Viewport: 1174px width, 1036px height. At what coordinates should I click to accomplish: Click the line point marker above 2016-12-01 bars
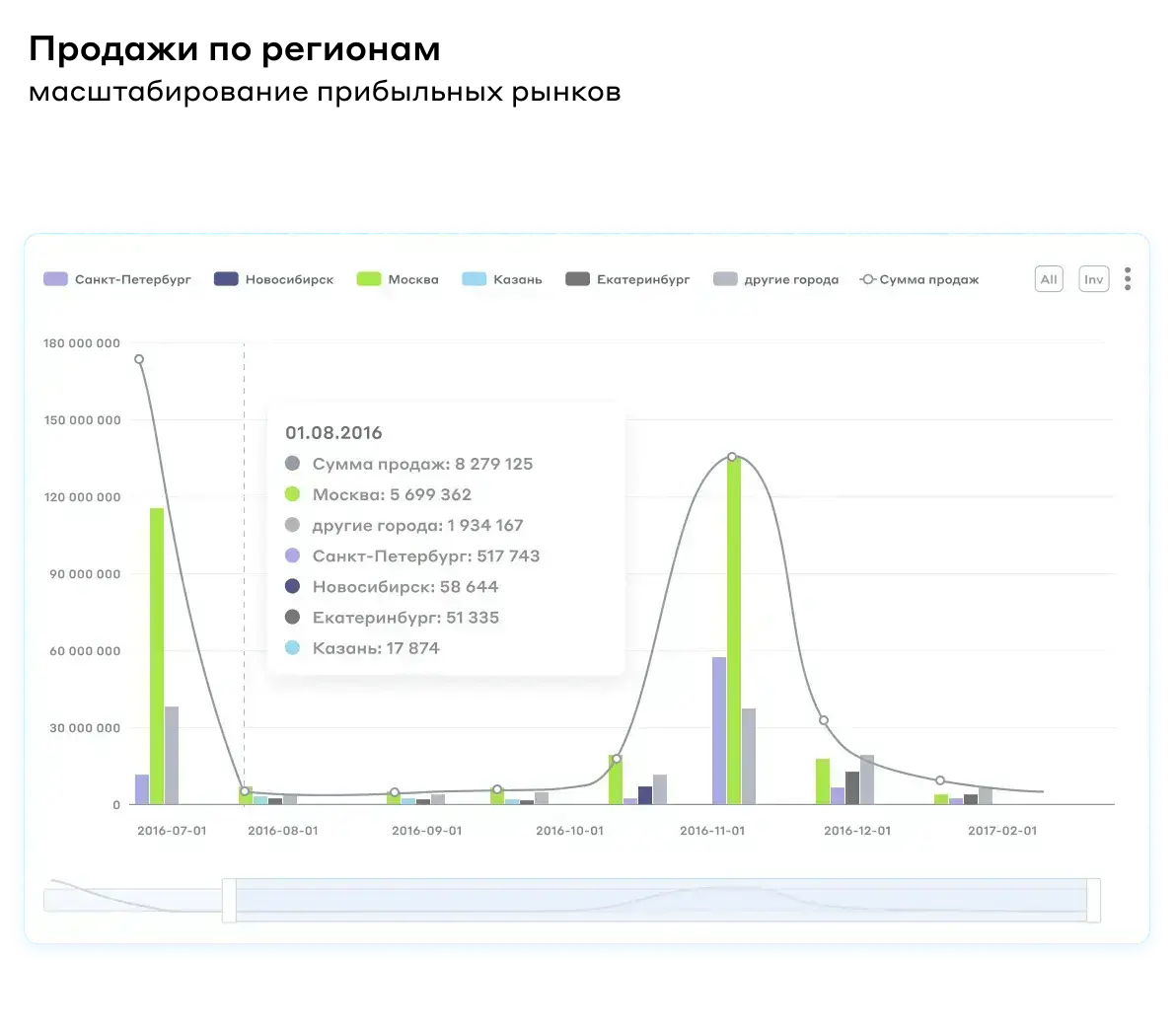[x=824, y=720]
